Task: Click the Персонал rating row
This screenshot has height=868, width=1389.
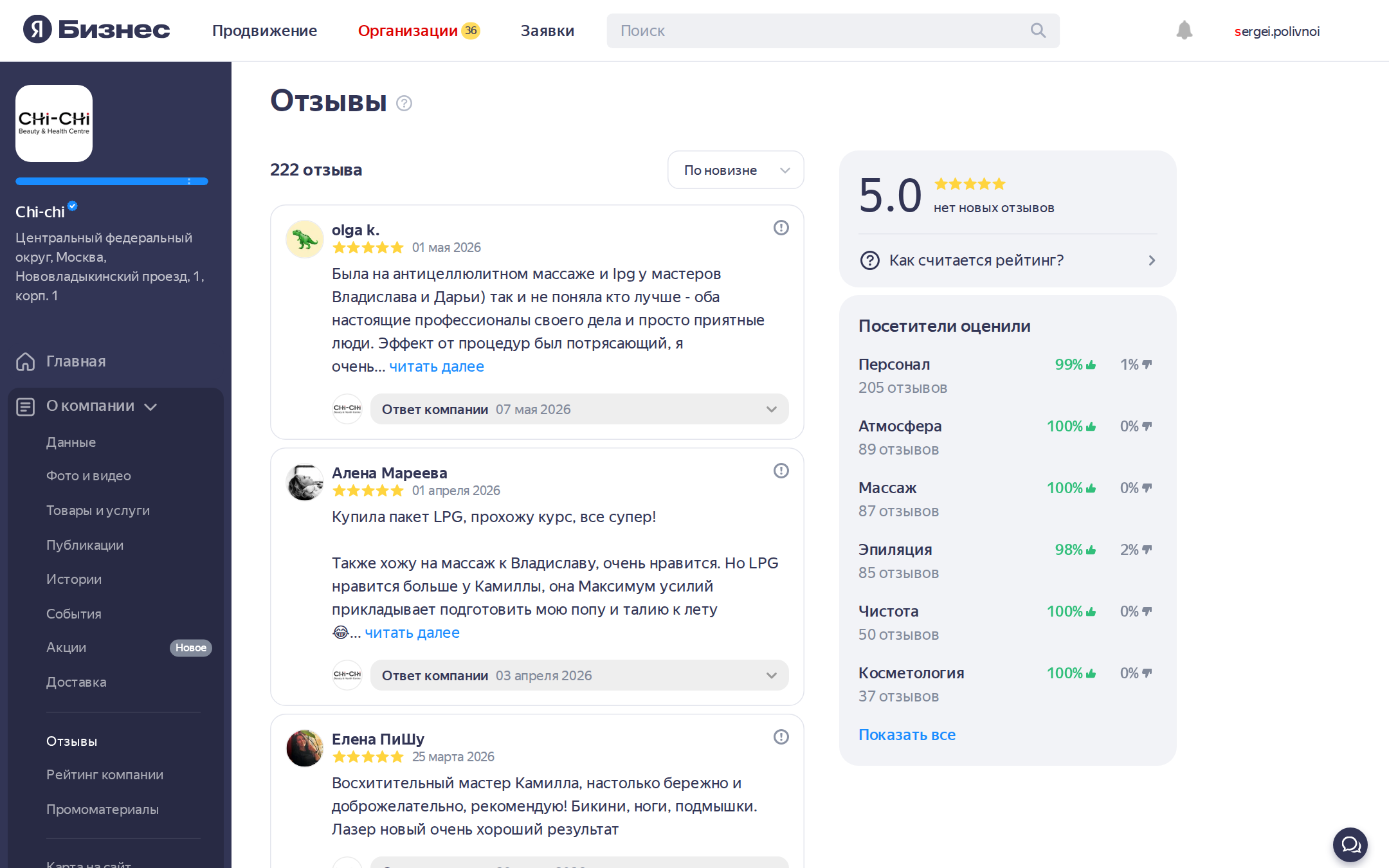Action: [1008, 375]
